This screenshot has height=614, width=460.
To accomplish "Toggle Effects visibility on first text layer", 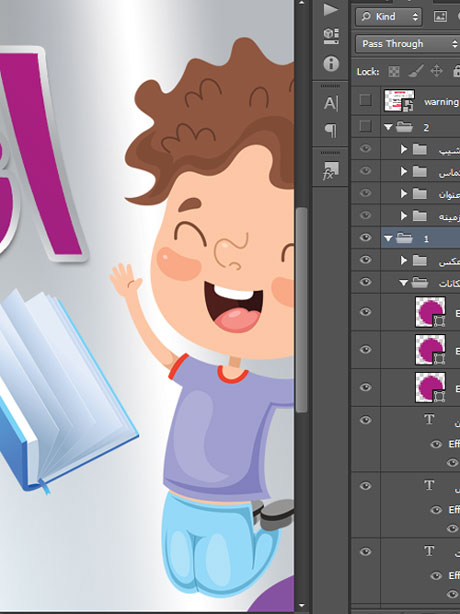I will [436, 444].
